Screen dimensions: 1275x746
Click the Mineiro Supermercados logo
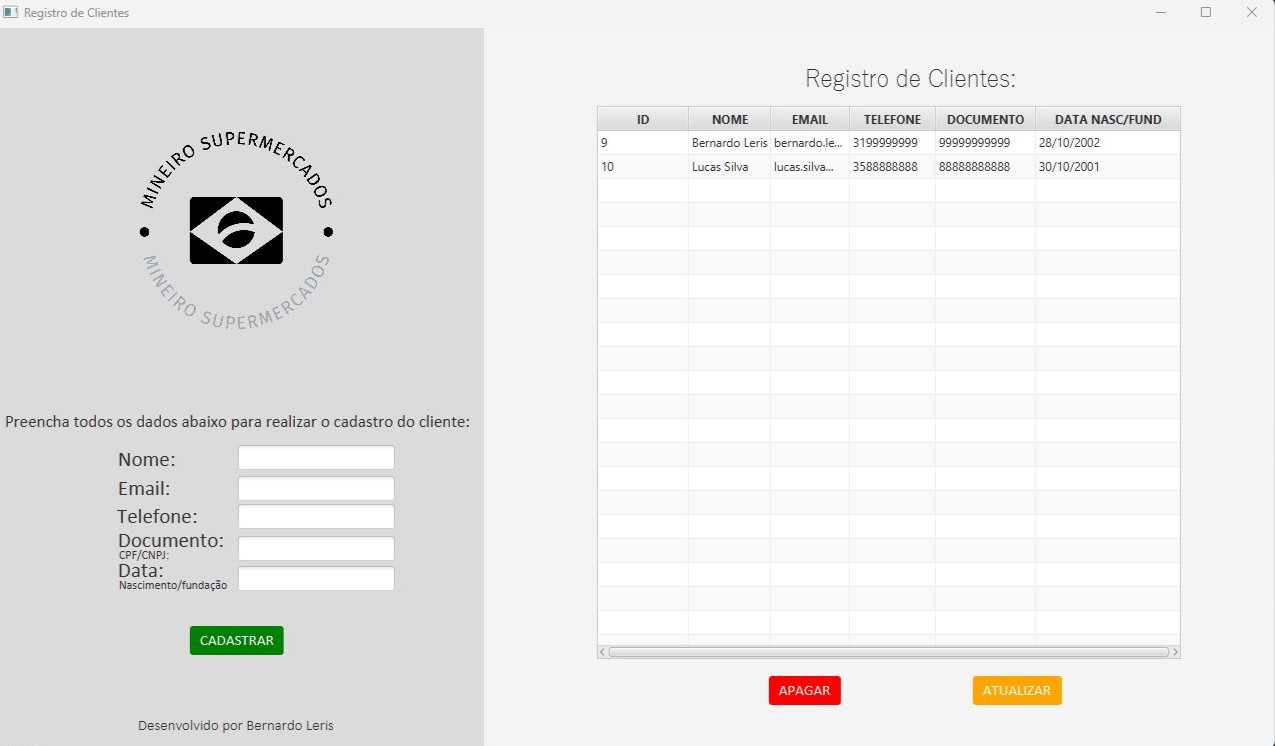click(236, 230)
